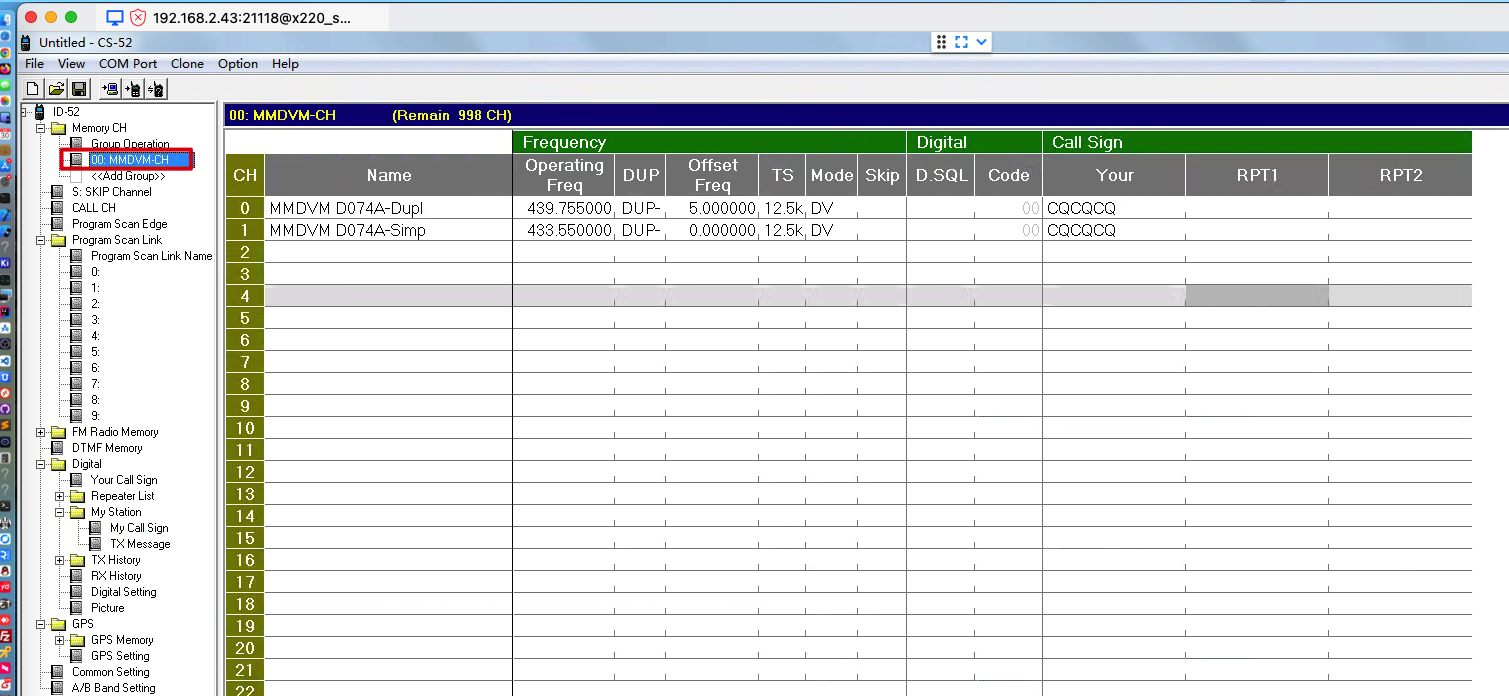
Task: Select Group Operation in the tree
Action: 130,144
